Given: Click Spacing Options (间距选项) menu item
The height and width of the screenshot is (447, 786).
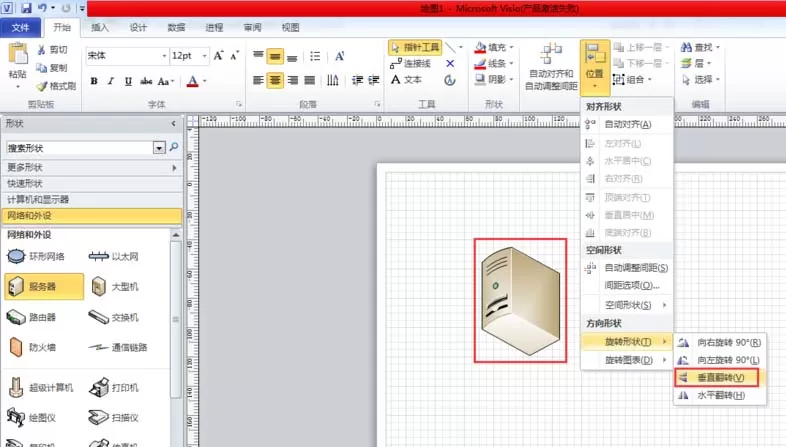Looking at the screenshot, I should coord(627,286).
